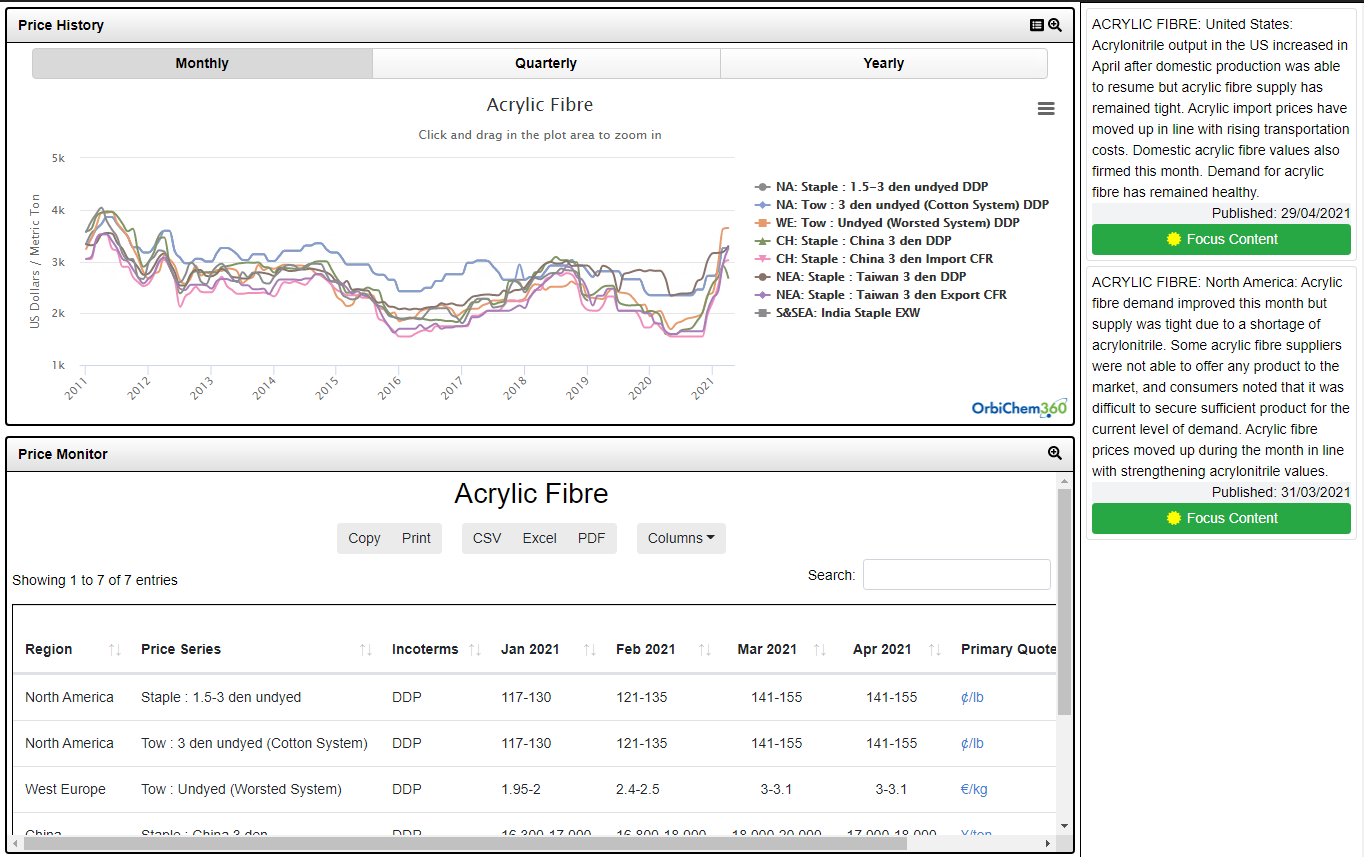Click the 'Published: 31/03/2021' date
The image size is (1364, 857).
pyautogui.click(x=1281, y=492)
